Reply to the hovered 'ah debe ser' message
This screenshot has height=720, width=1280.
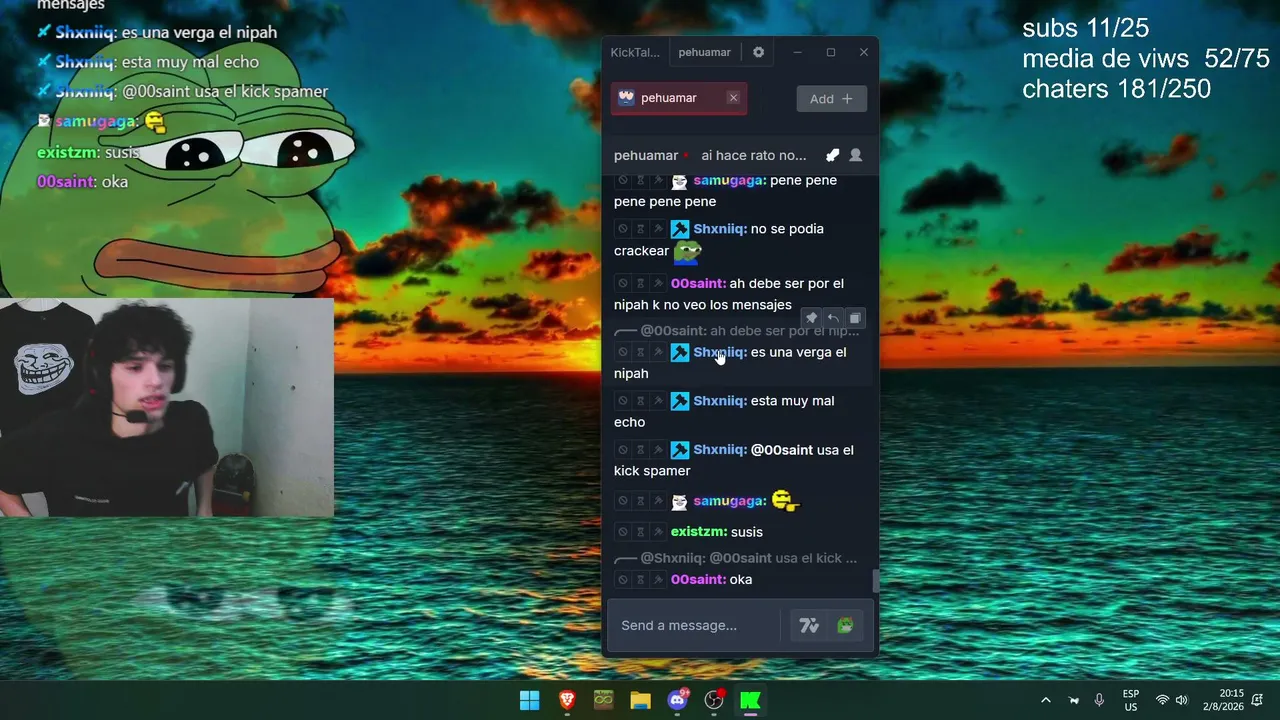pos(833,318)
